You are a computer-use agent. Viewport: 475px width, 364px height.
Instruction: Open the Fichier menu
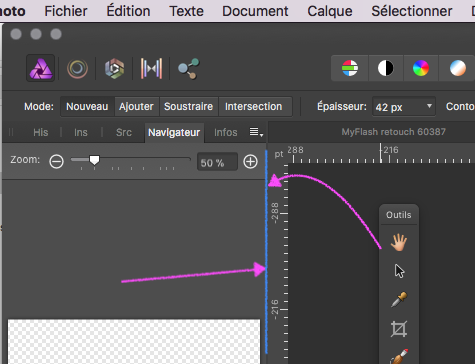pos(66,11)
